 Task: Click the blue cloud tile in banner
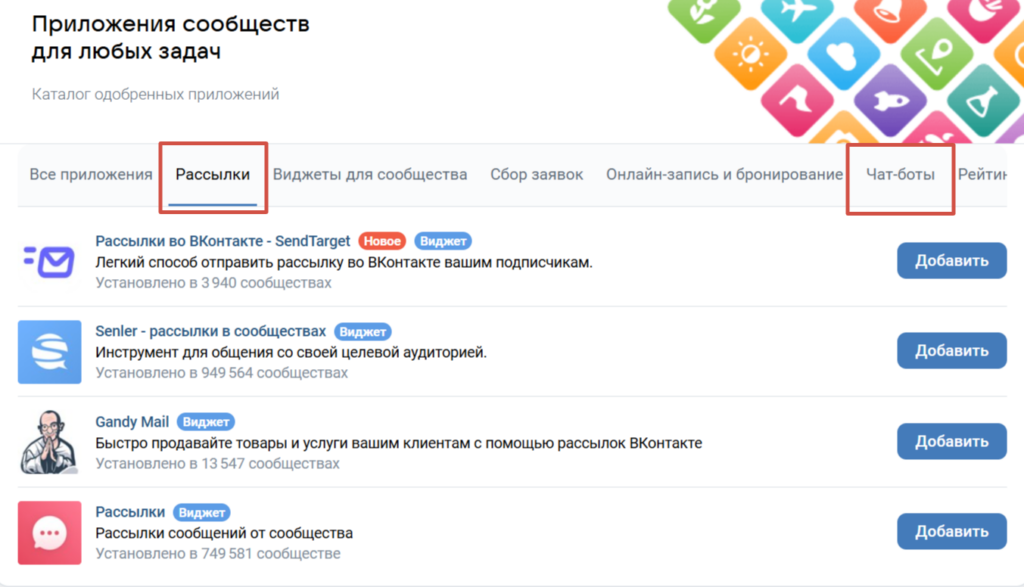tap(843, 54)
